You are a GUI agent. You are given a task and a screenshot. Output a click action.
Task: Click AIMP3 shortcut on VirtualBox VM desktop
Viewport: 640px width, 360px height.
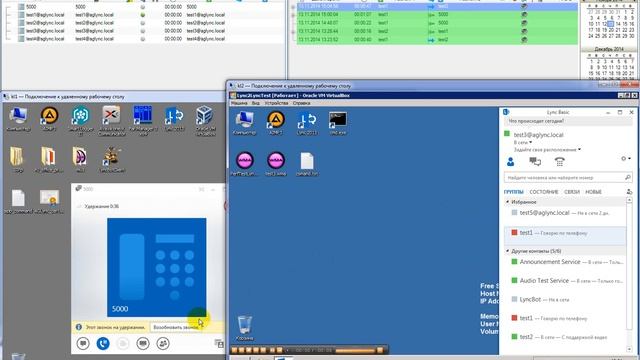tap(276, 123)
